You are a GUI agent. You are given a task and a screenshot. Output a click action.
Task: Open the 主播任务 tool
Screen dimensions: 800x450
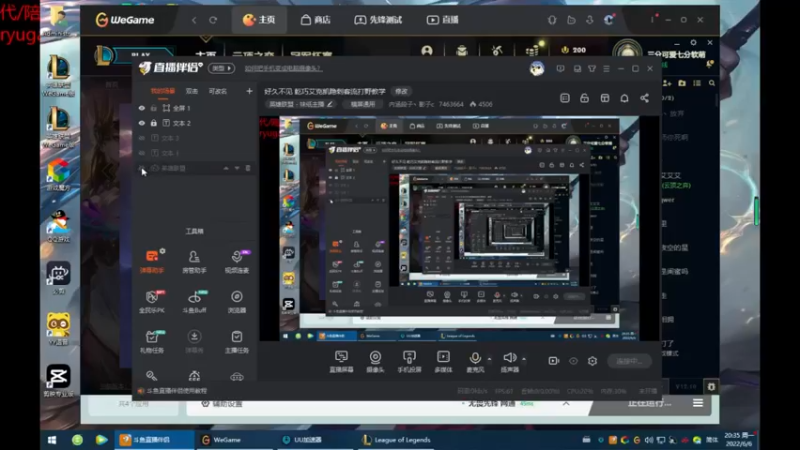[237, 341]
